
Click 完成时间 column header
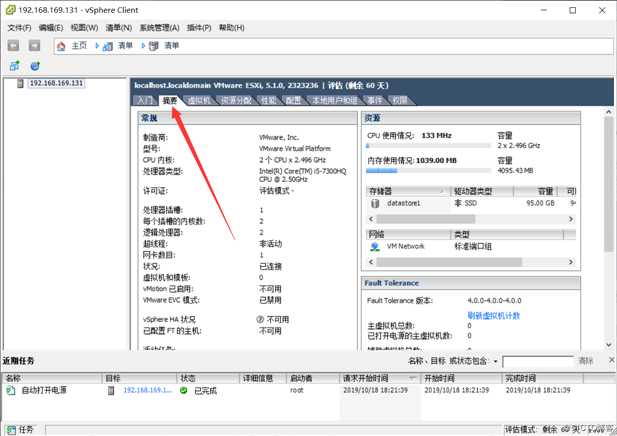(543, 379)
